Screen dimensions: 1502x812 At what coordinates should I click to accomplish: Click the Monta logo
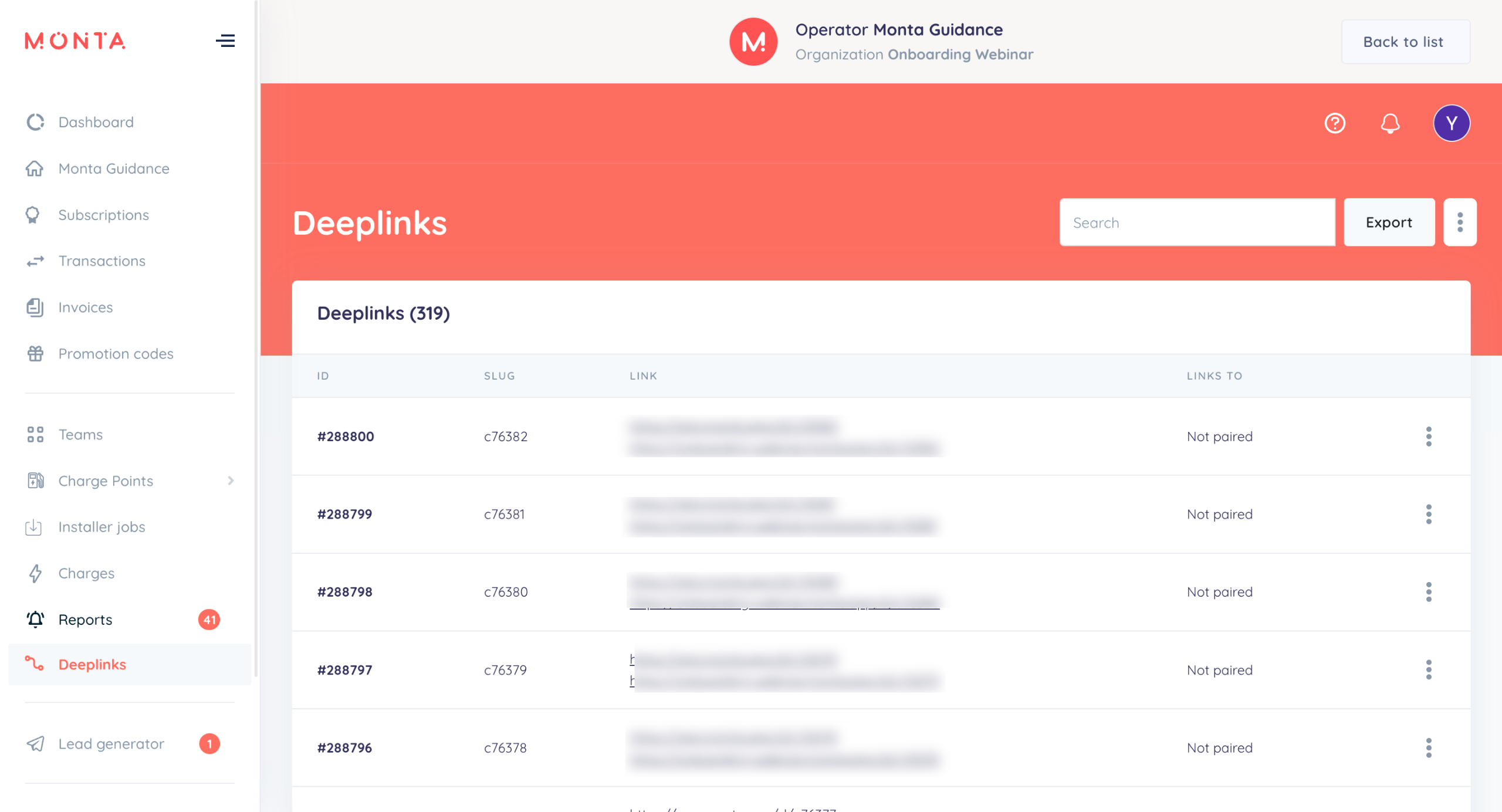pyautogui.click(x=75, y=41)
